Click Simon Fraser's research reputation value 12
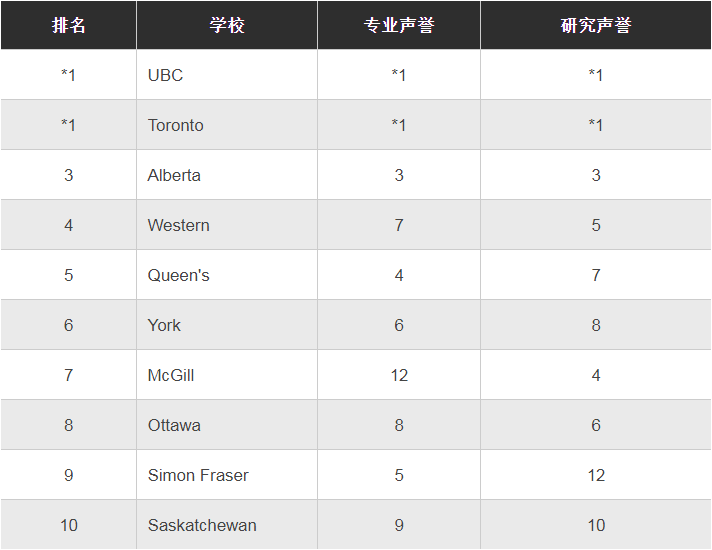The width and height of the screenshot is (712, 550). pos(596,475)
